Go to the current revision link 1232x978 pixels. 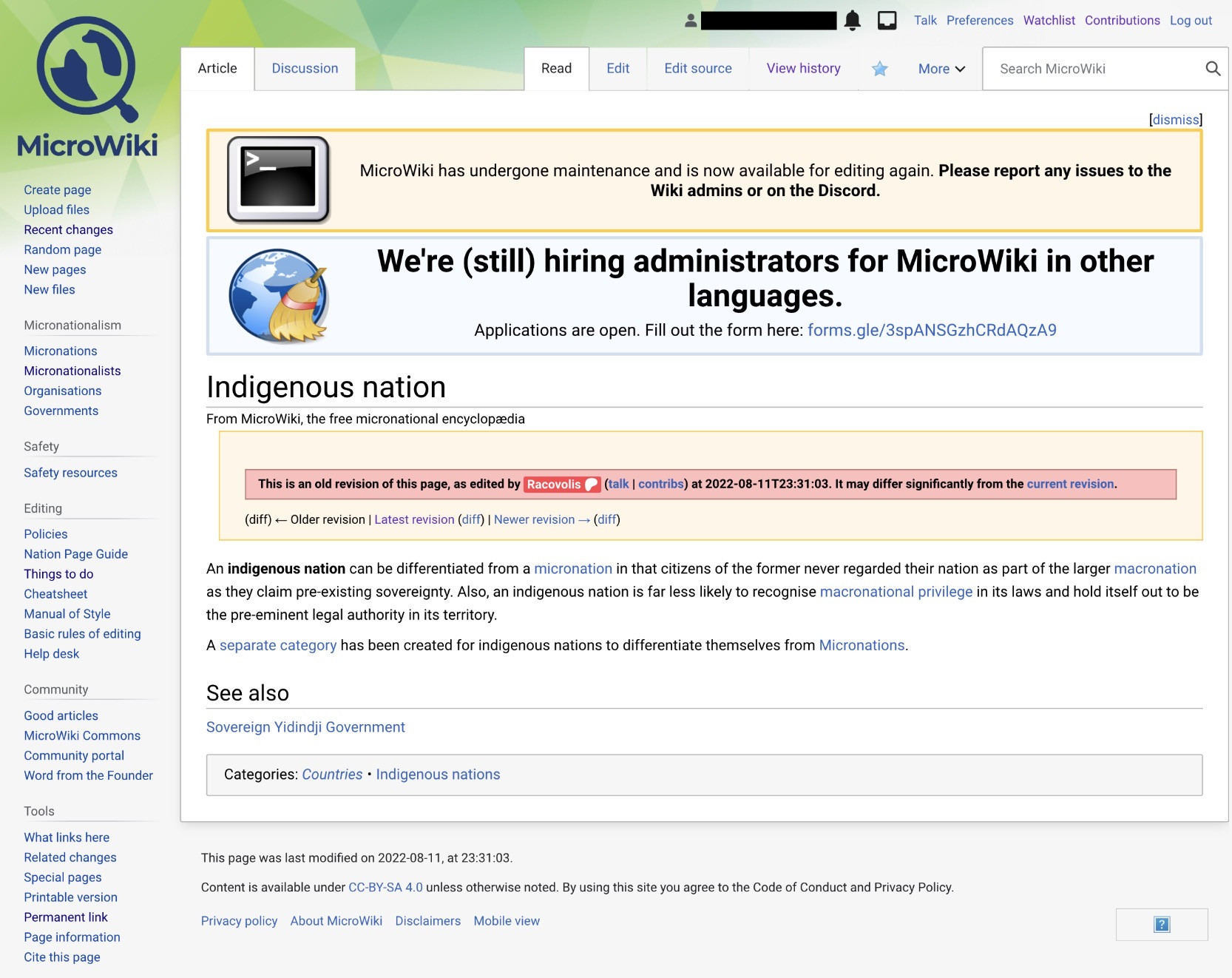[1070, 484]
